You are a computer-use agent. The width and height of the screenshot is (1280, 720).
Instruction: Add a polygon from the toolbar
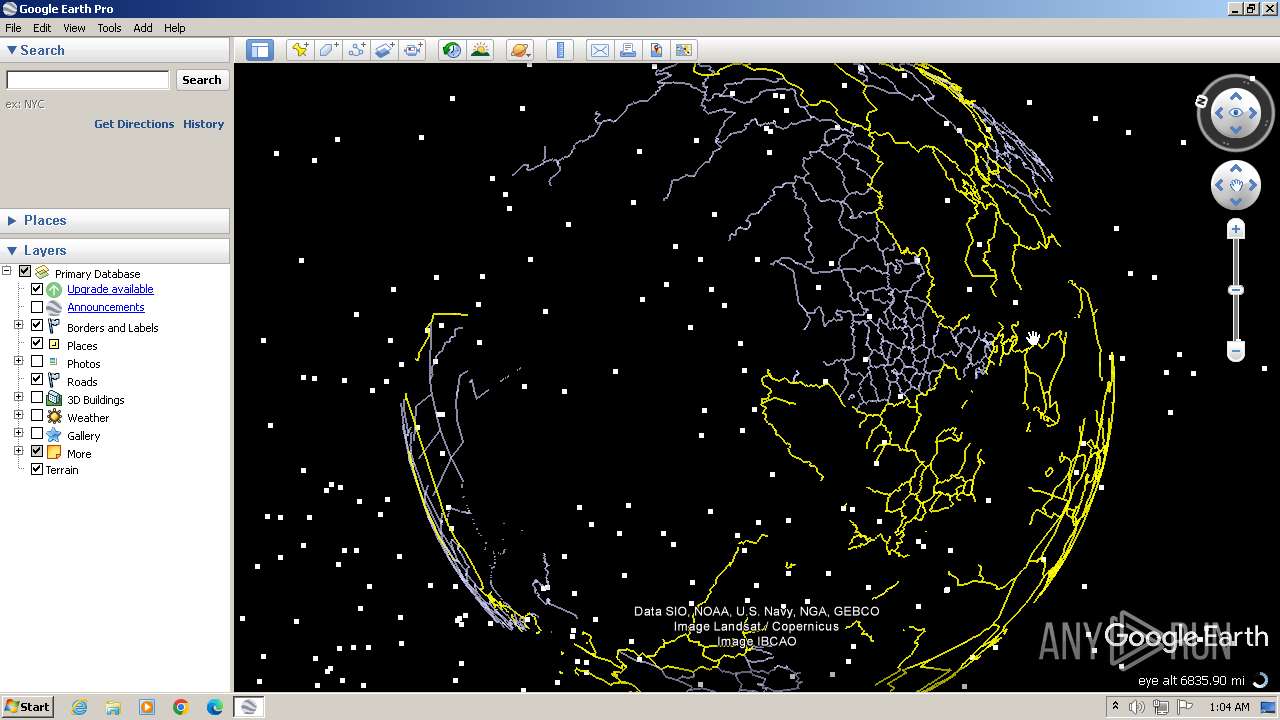click(x=328, y=50)
